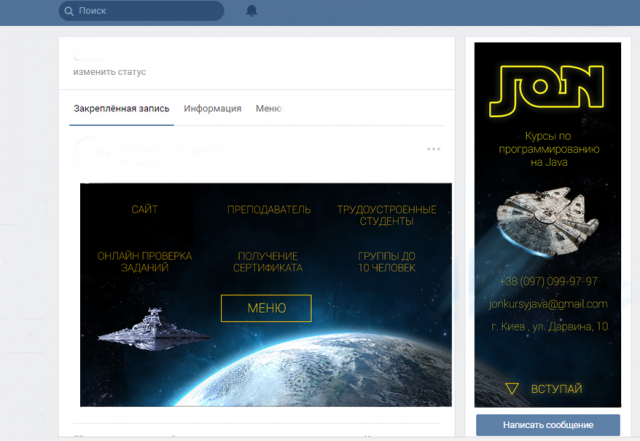Screen dimensions: 640x441
Task: Click 'изменить статус' link
Action: point(109,72)
